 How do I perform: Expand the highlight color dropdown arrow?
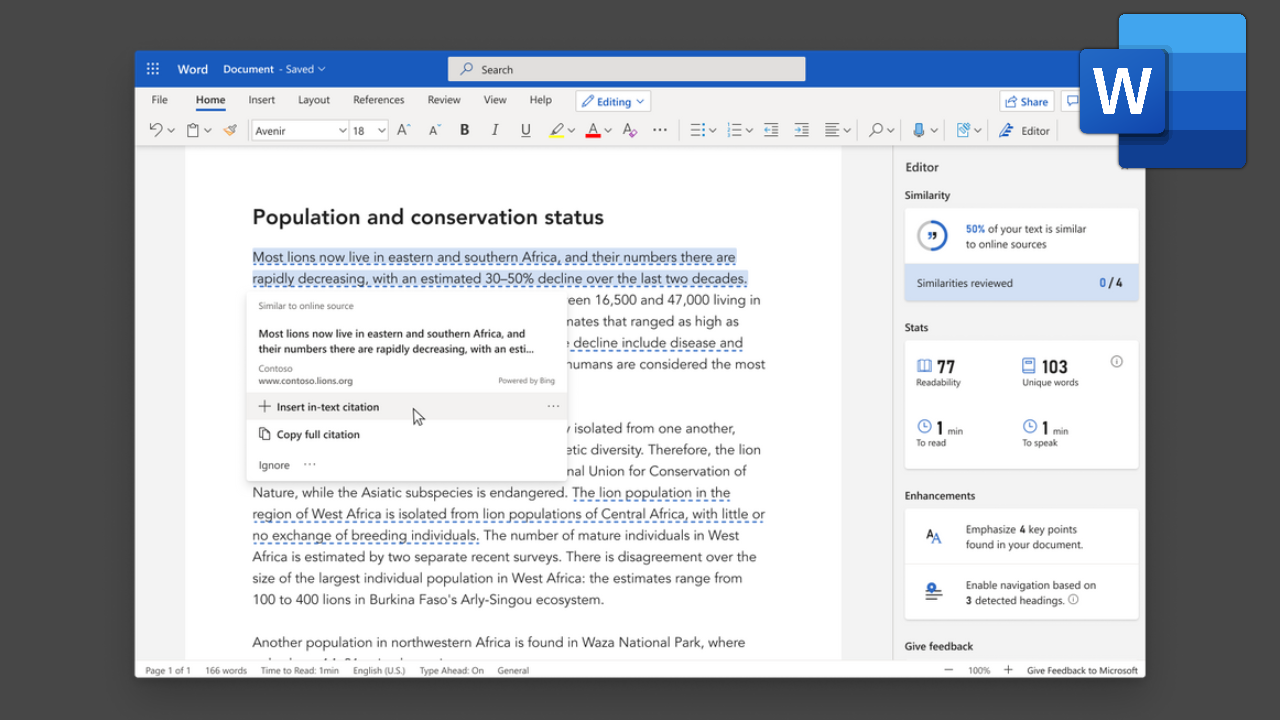571,131
